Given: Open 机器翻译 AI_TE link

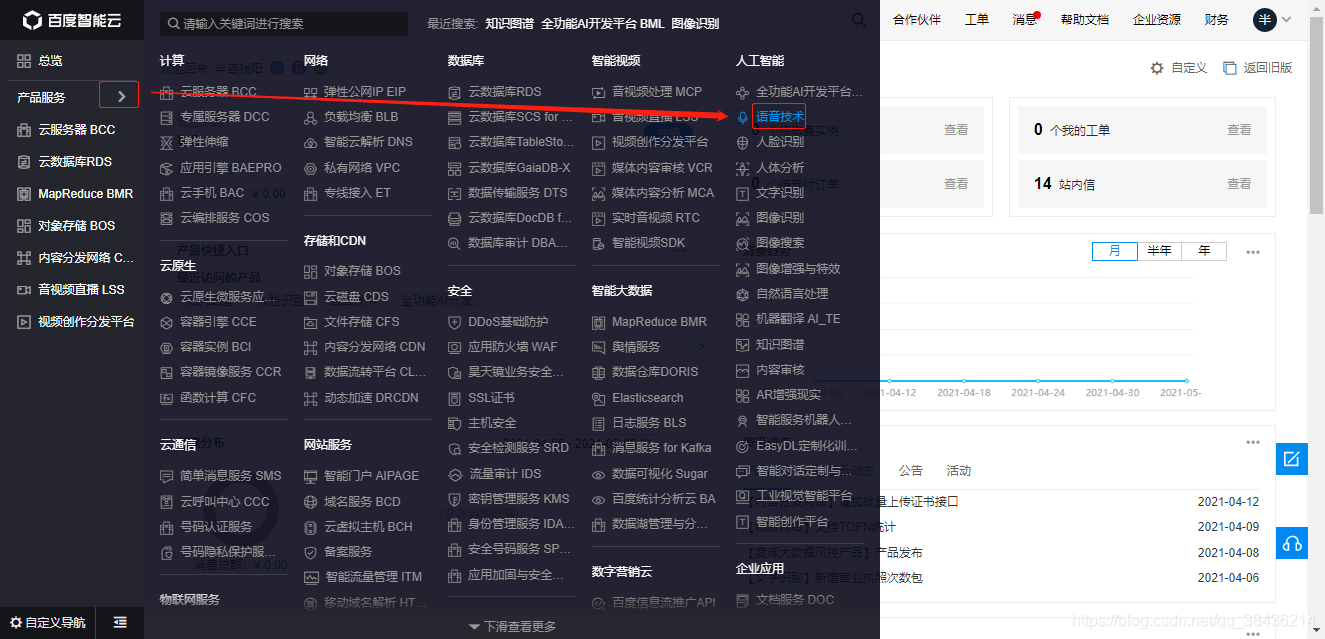Looking at the screenshot, I should [798, 319].
